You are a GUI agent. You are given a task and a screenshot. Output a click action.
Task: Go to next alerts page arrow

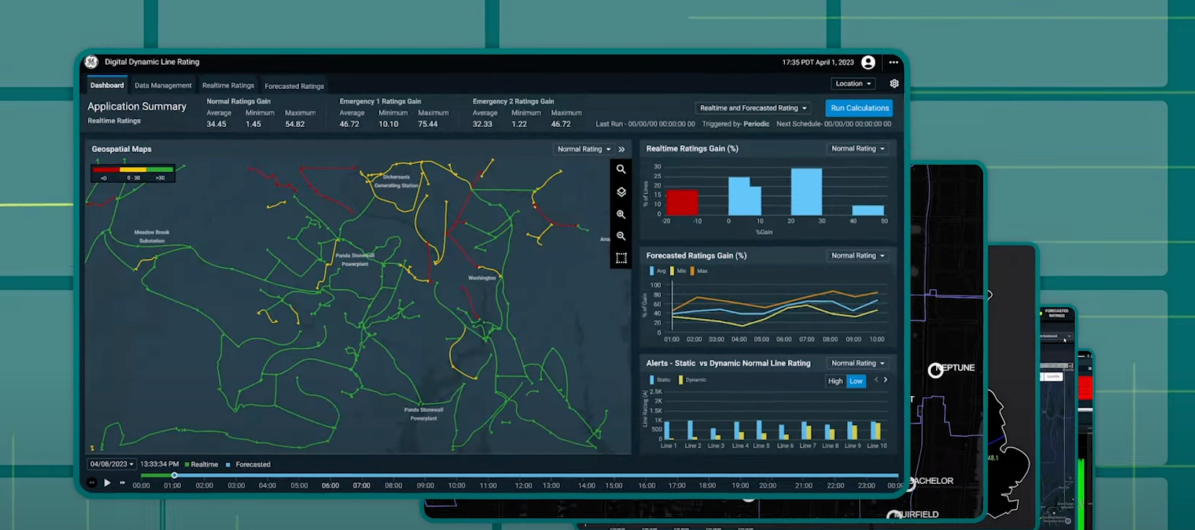886,380
